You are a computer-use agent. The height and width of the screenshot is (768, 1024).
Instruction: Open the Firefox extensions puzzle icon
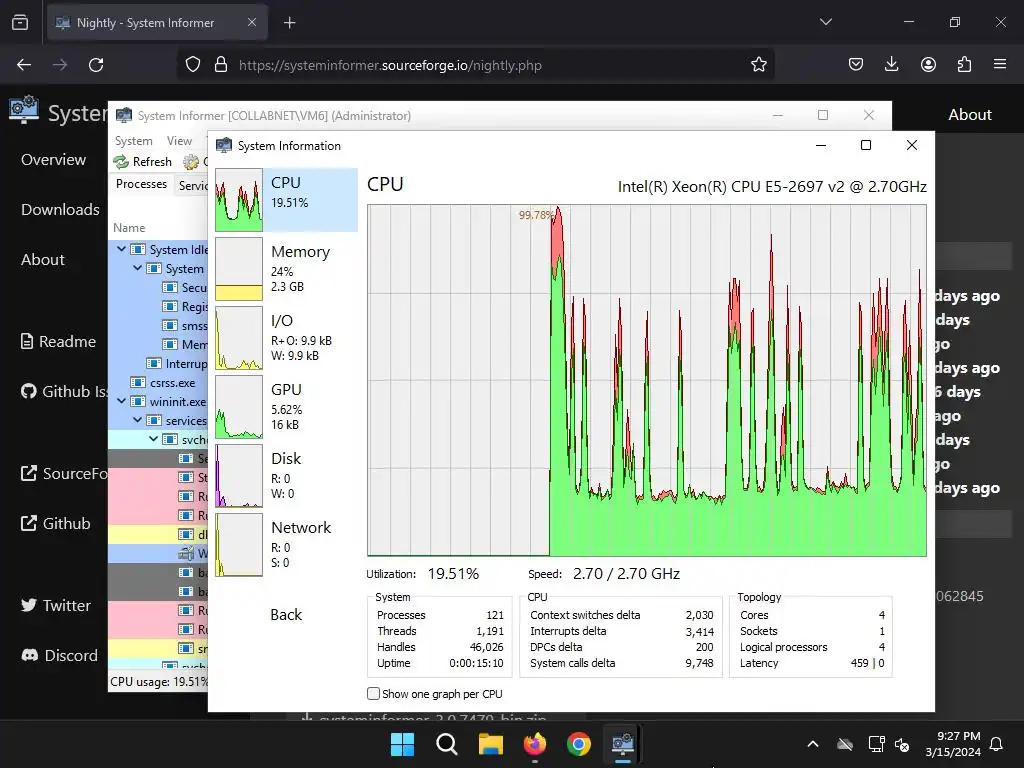tap(964, 64)
